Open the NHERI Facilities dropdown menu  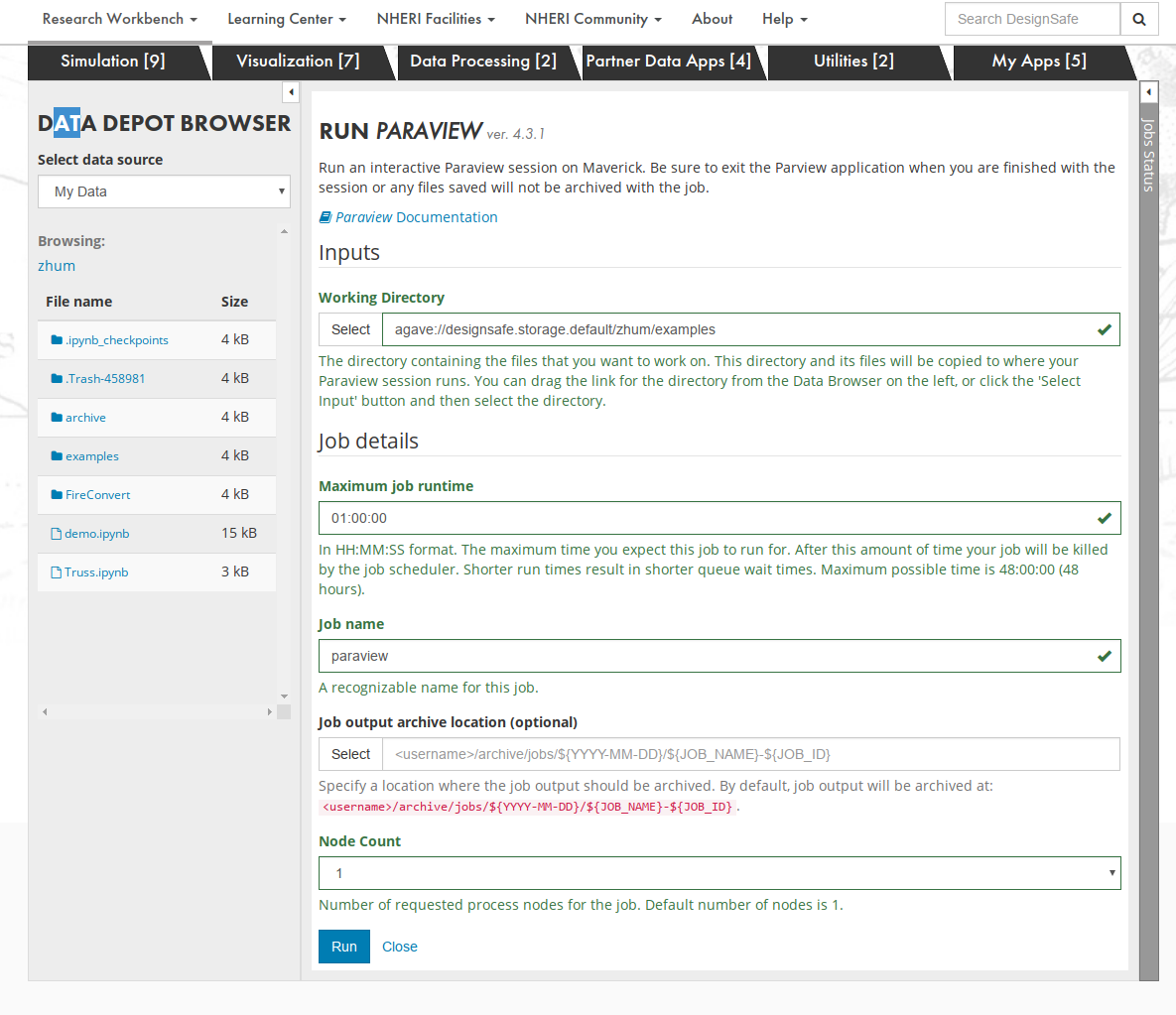click(x=436, y=19)
